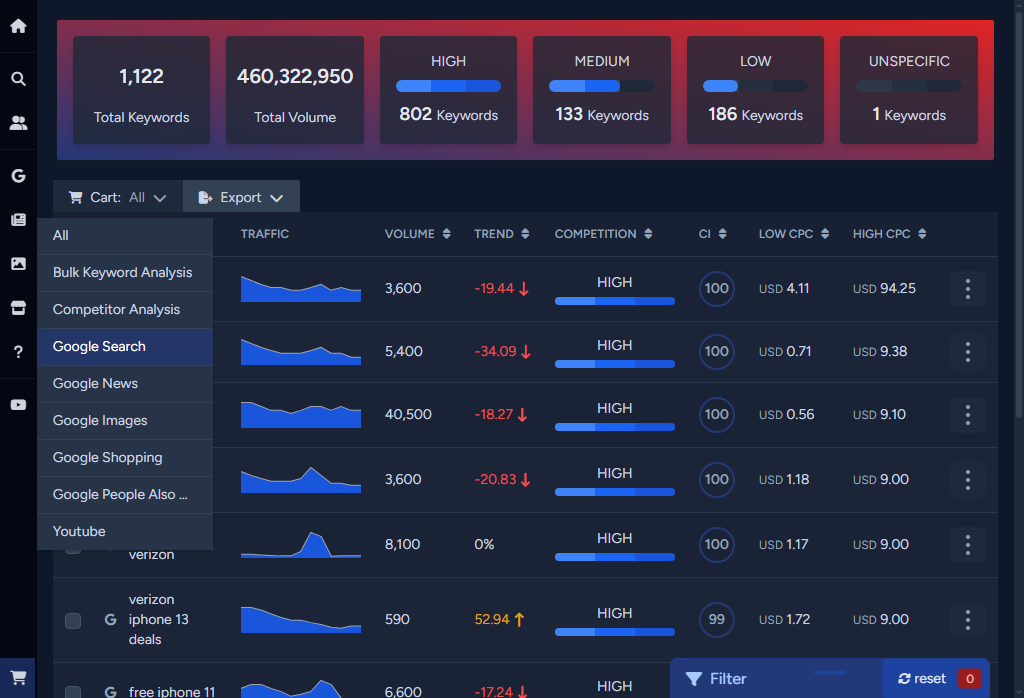Click the reset button

(x=921, y=679)
